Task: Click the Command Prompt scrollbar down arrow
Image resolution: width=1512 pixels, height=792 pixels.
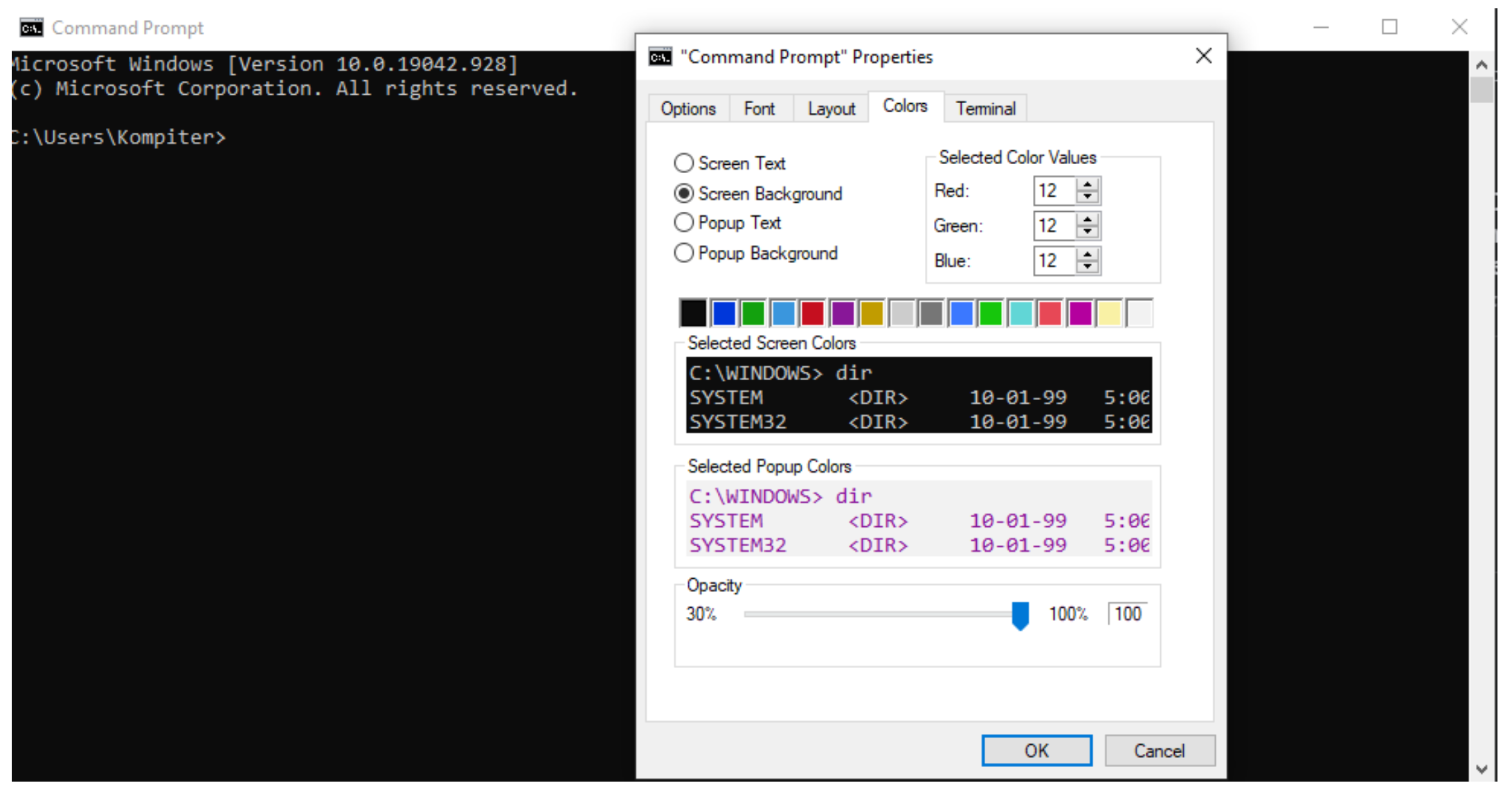Action: click(x=1482, y=768)
